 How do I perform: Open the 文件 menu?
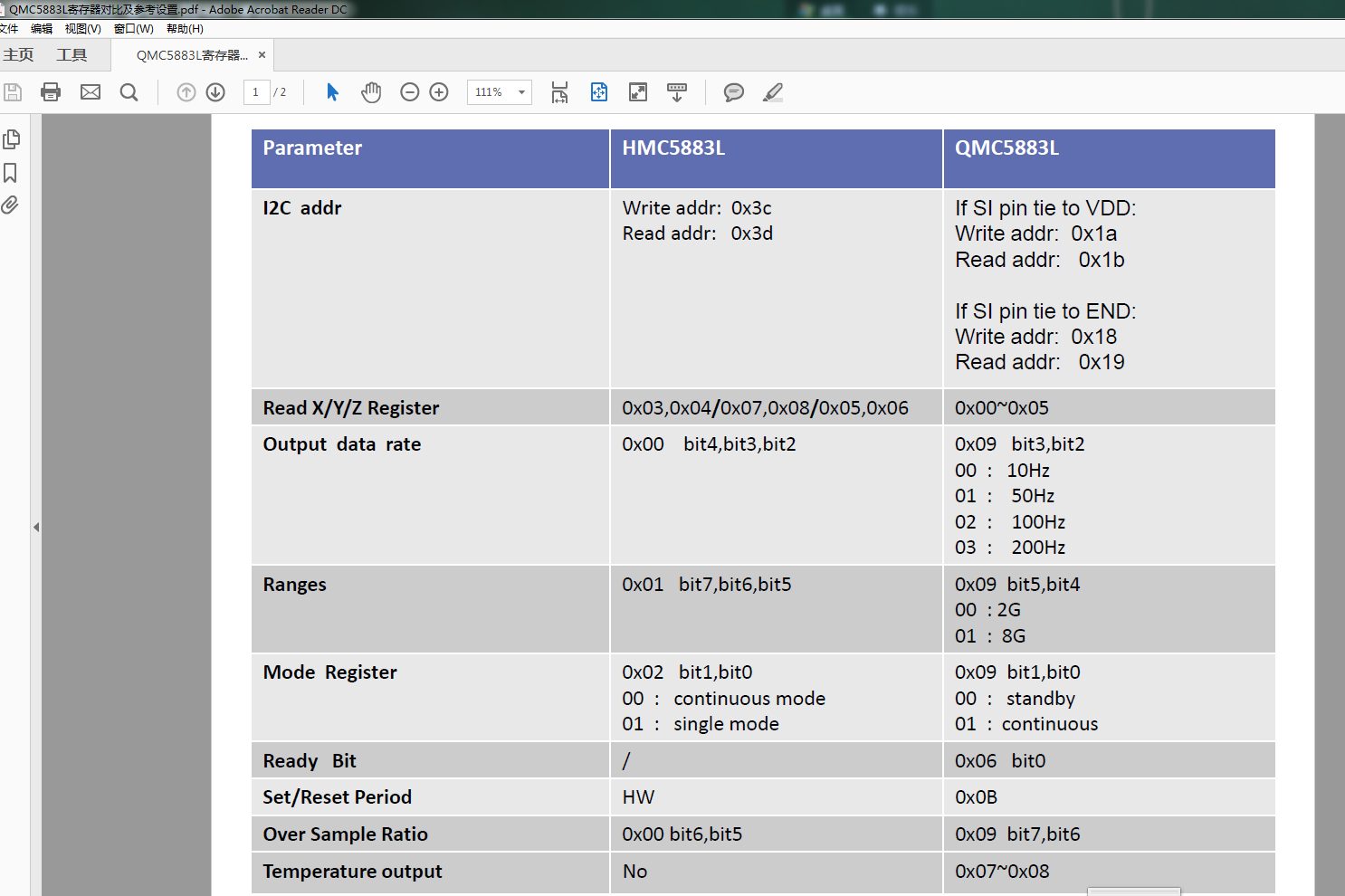click(9, 29)
